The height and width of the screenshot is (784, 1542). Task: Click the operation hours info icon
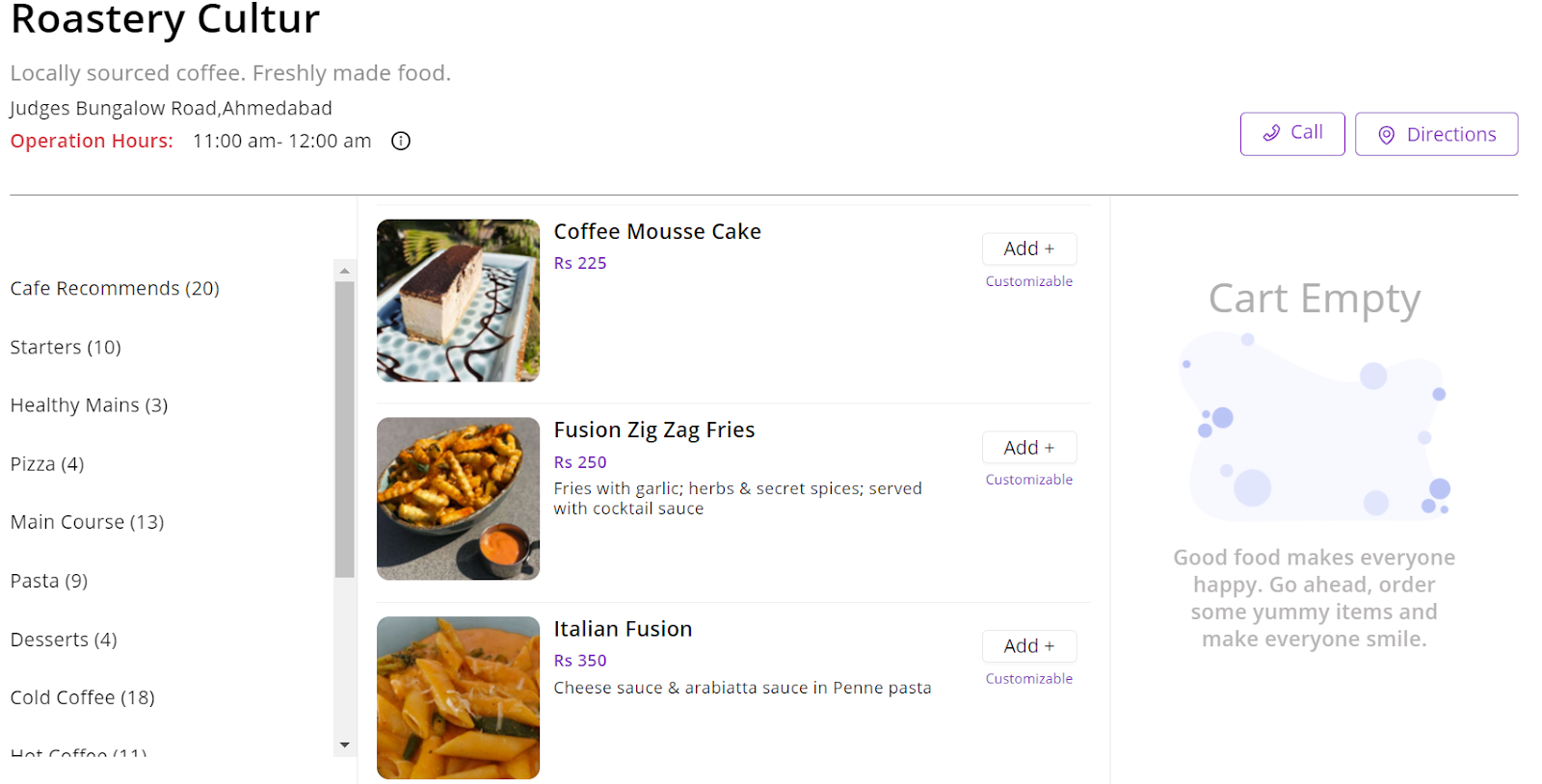pyautogui.click(x=401, y=142)
